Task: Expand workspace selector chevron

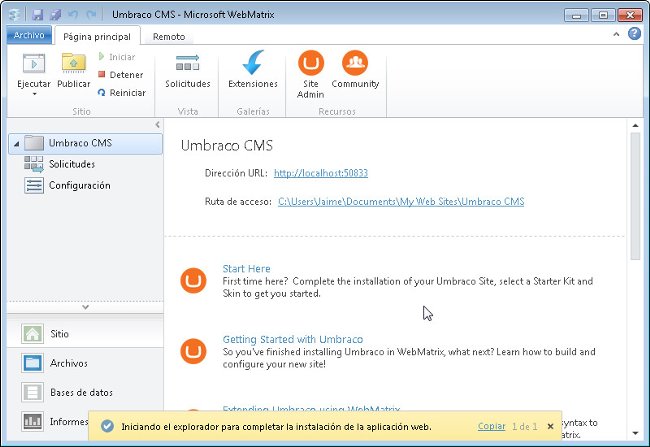Action: pos(85,307)
